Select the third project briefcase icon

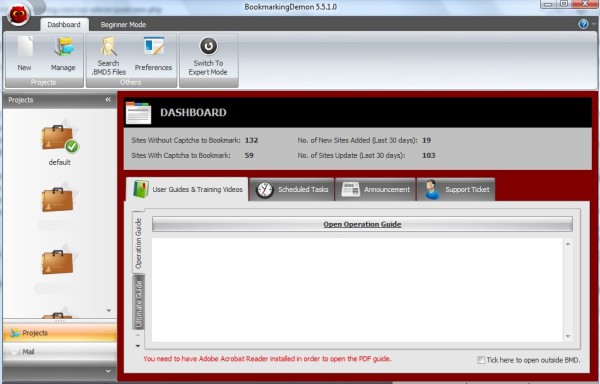59,261
